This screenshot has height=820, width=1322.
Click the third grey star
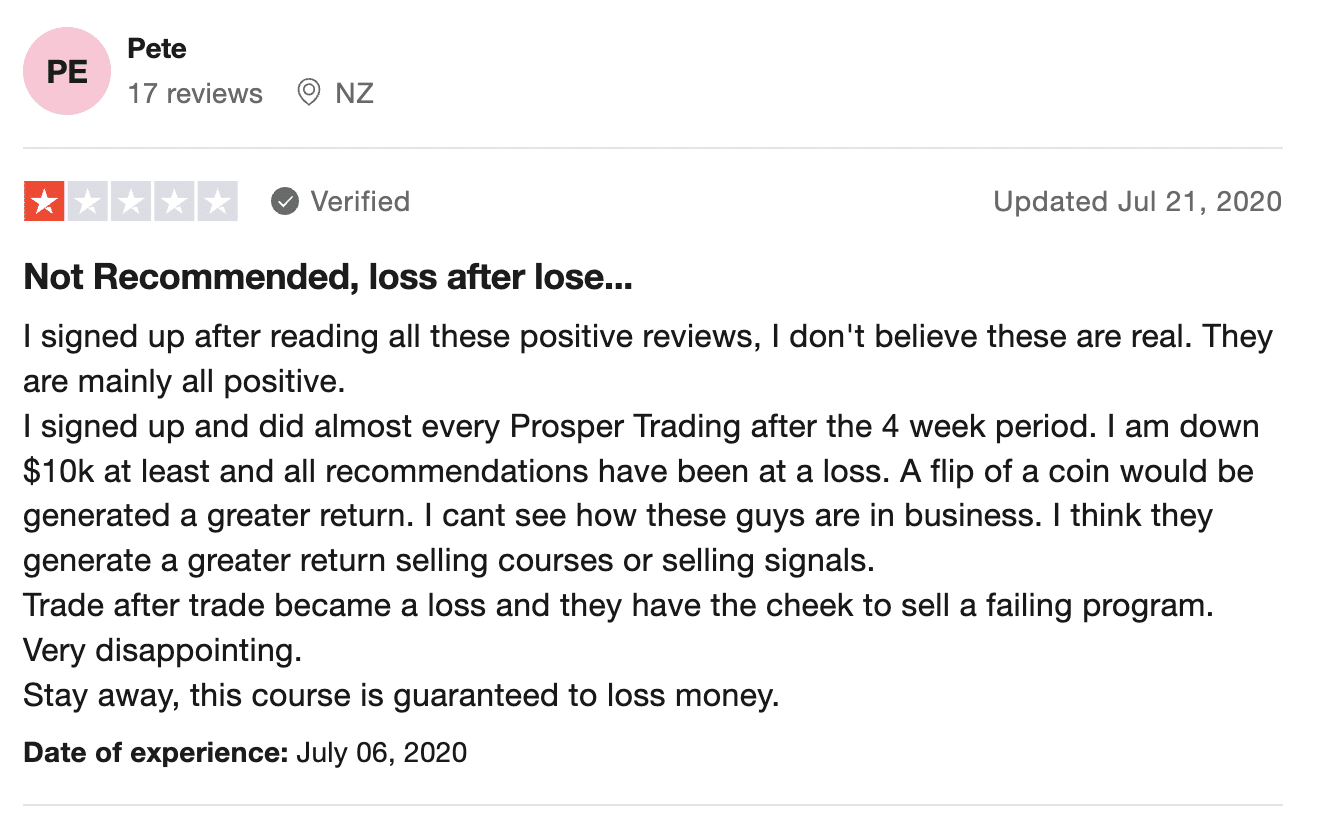(130, 202)
